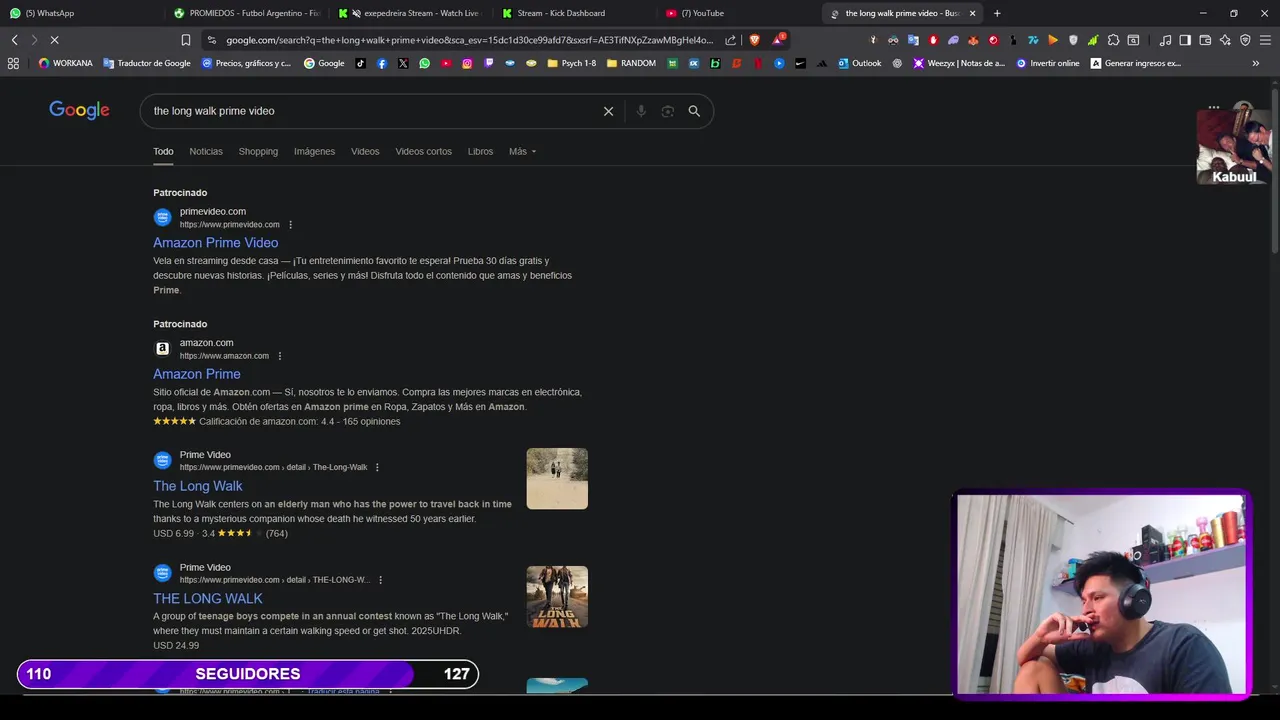Screen dimensions: 1280x720
Task: Click the Brave Rewards triangle icon
Action: 777,40
